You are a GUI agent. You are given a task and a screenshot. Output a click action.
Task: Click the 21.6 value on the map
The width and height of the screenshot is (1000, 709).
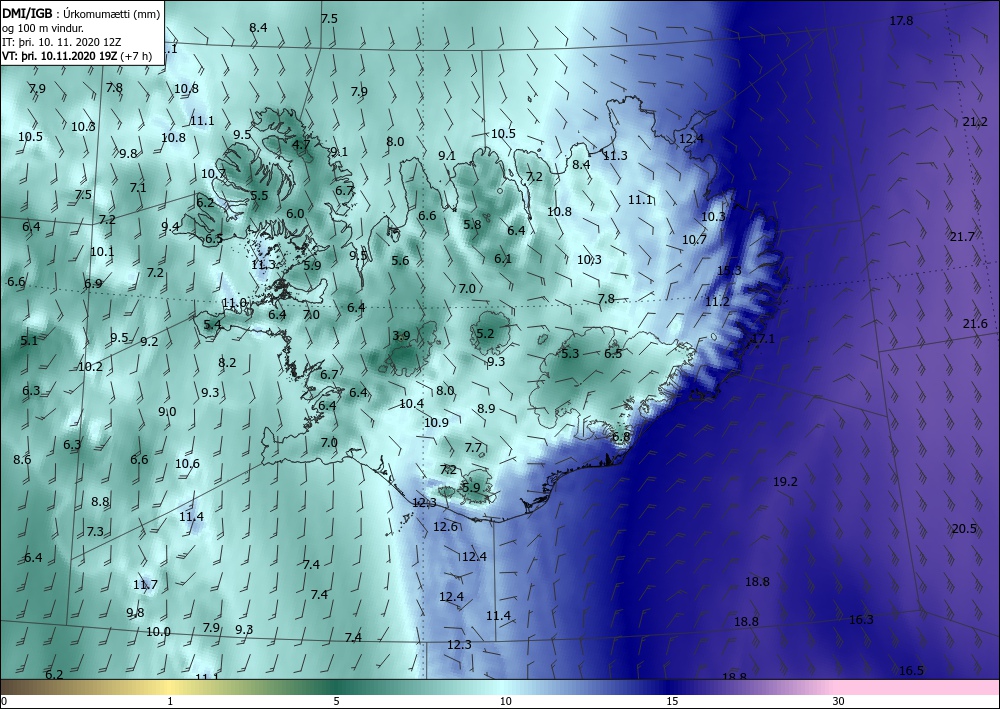point(974,324)
